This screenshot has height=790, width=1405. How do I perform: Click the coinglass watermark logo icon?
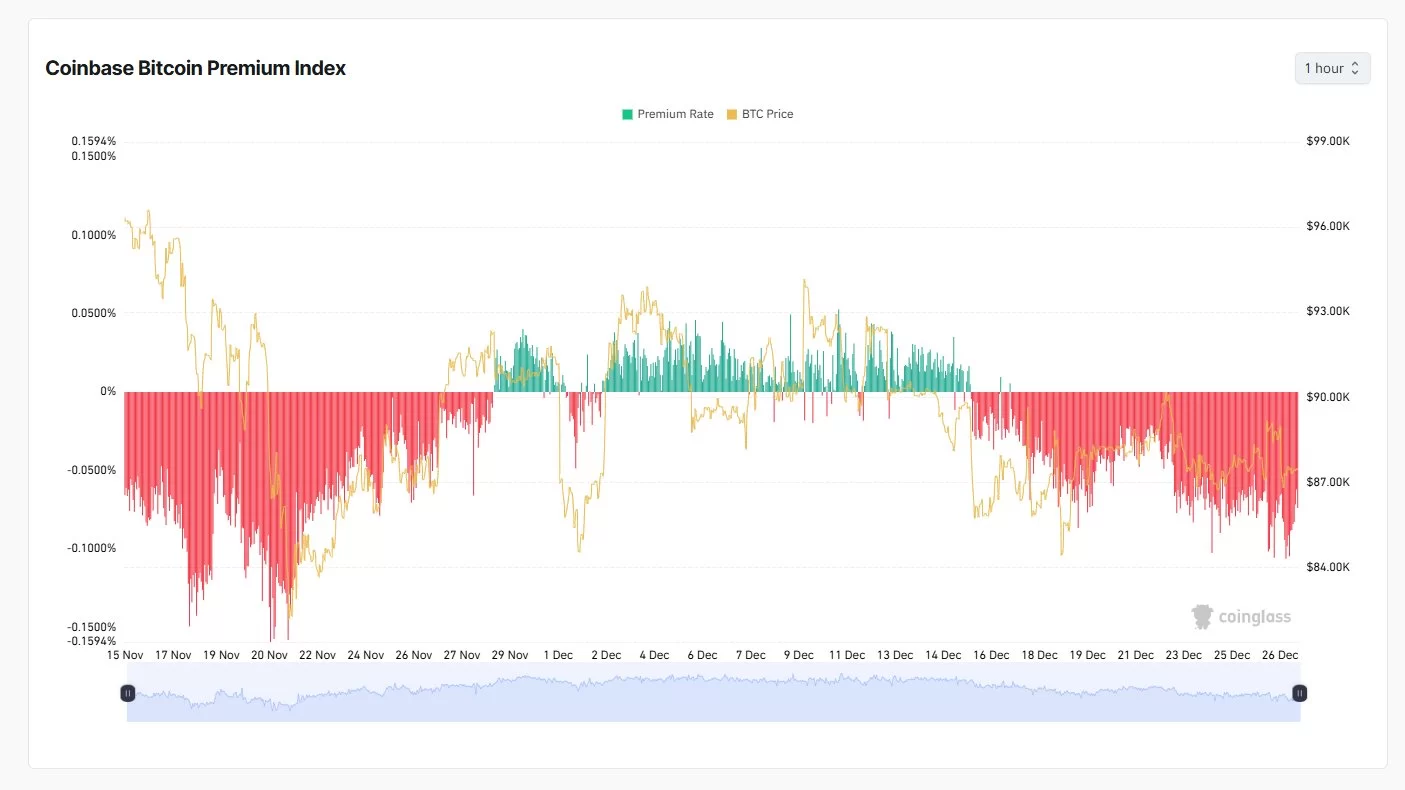click(x=1202, y=616)
